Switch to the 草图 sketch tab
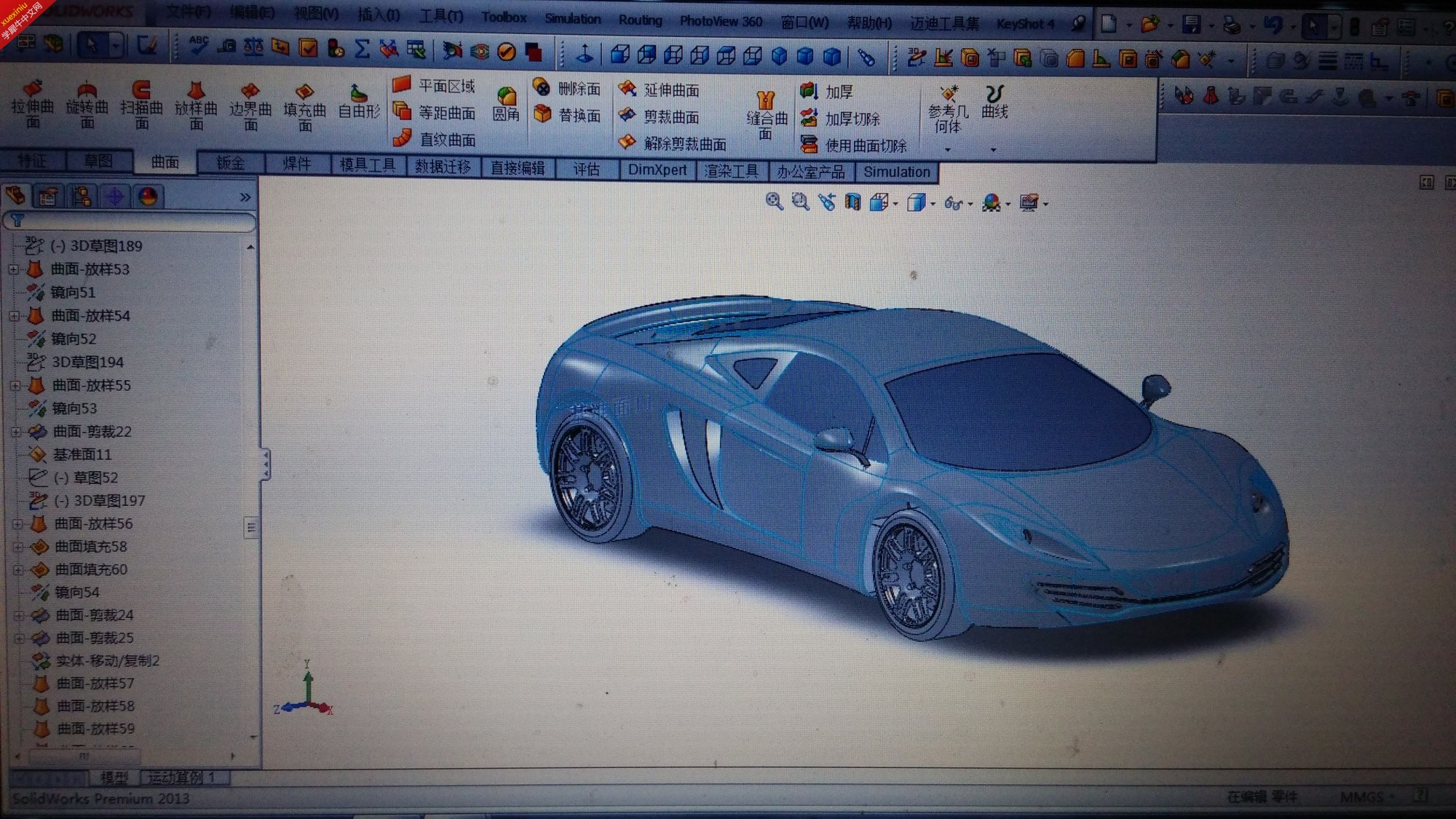The width and height of the screenshot is (1456, 819). pos(98,161)
